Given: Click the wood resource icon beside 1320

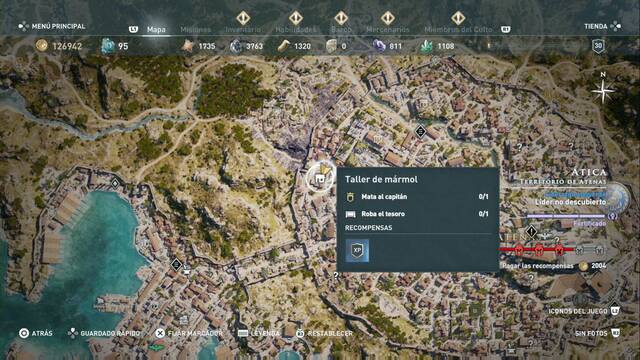Looking at the screenshot, I should (284, 46).
